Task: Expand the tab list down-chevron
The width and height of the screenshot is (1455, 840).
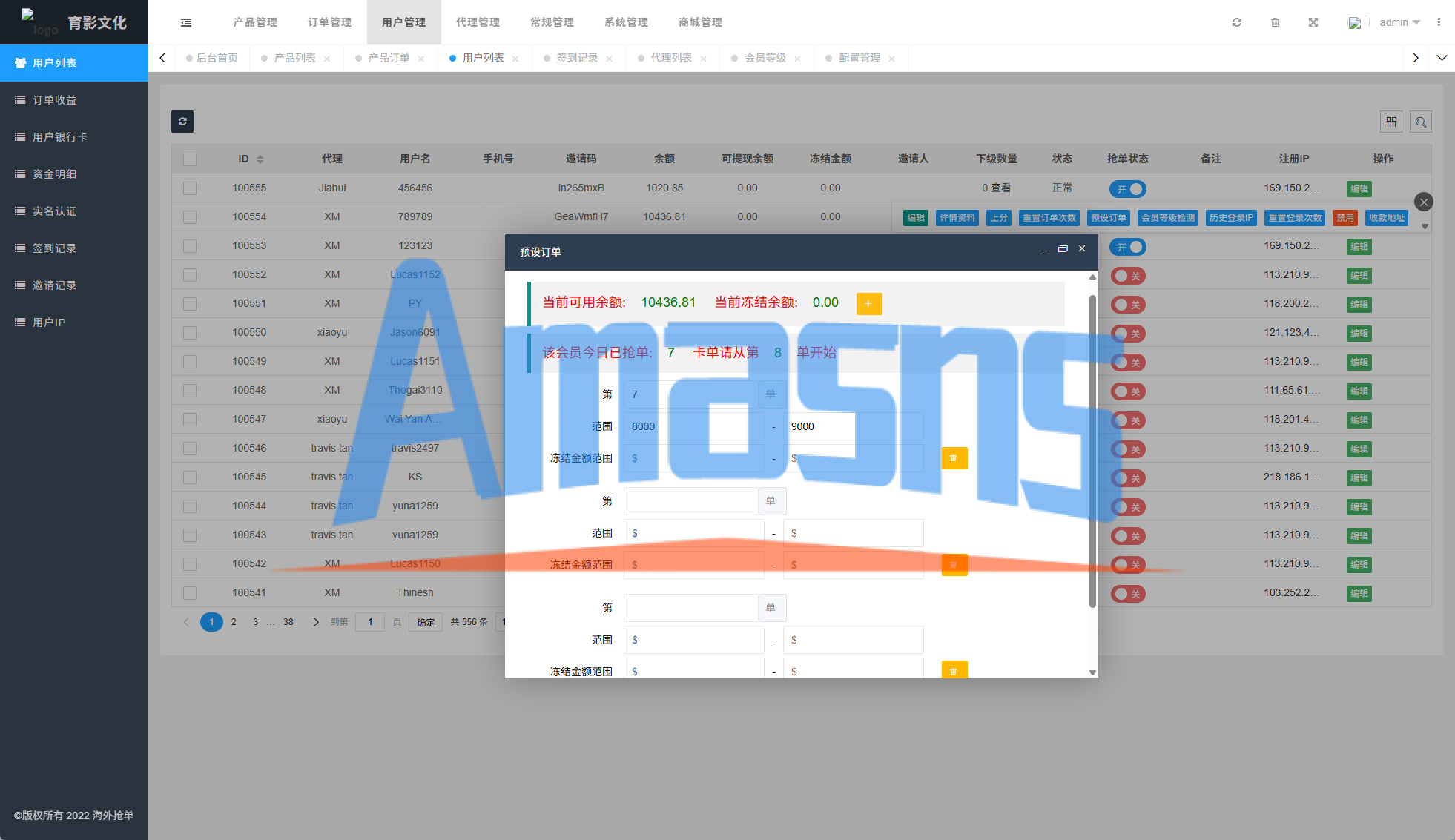Action: point(1442,58)
